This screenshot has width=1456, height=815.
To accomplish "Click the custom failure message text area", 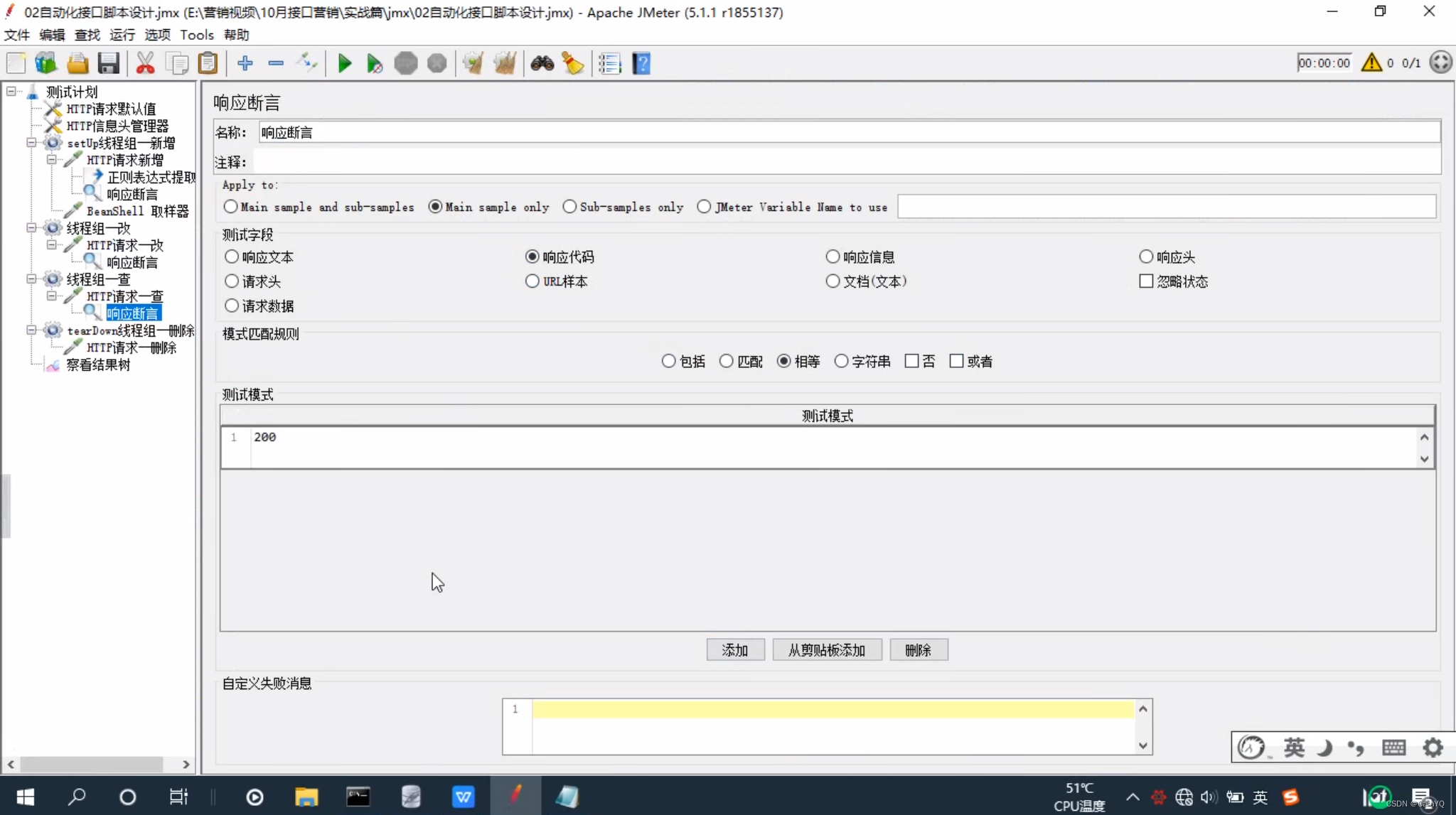I will [833, 726].
